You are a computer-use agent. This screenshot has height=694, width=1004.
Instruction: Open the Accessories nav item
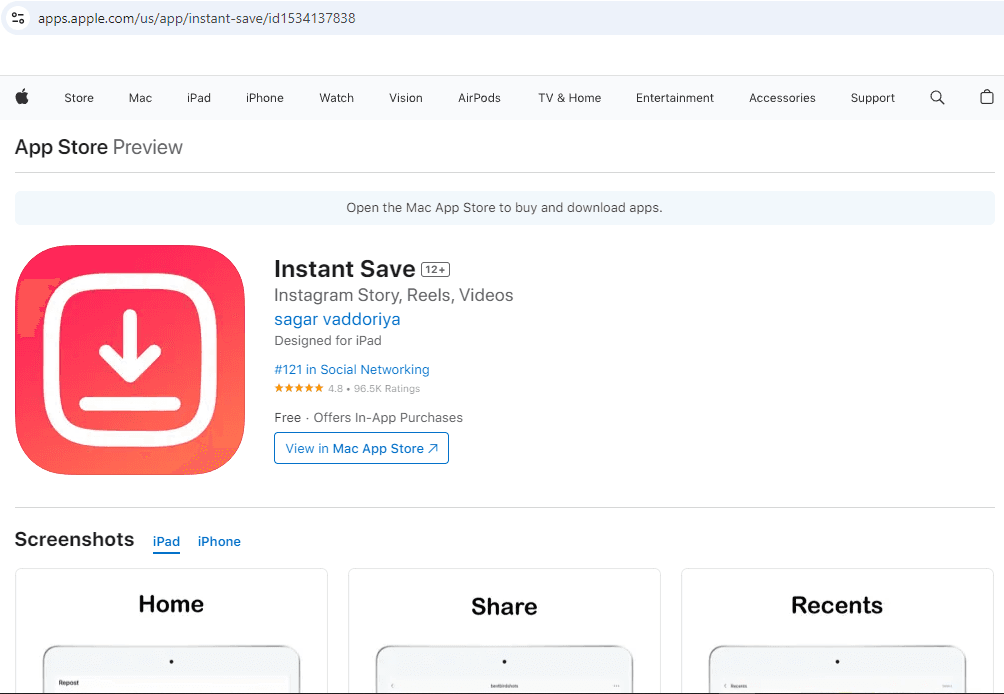pyautogui.click(x=782, y=98)
